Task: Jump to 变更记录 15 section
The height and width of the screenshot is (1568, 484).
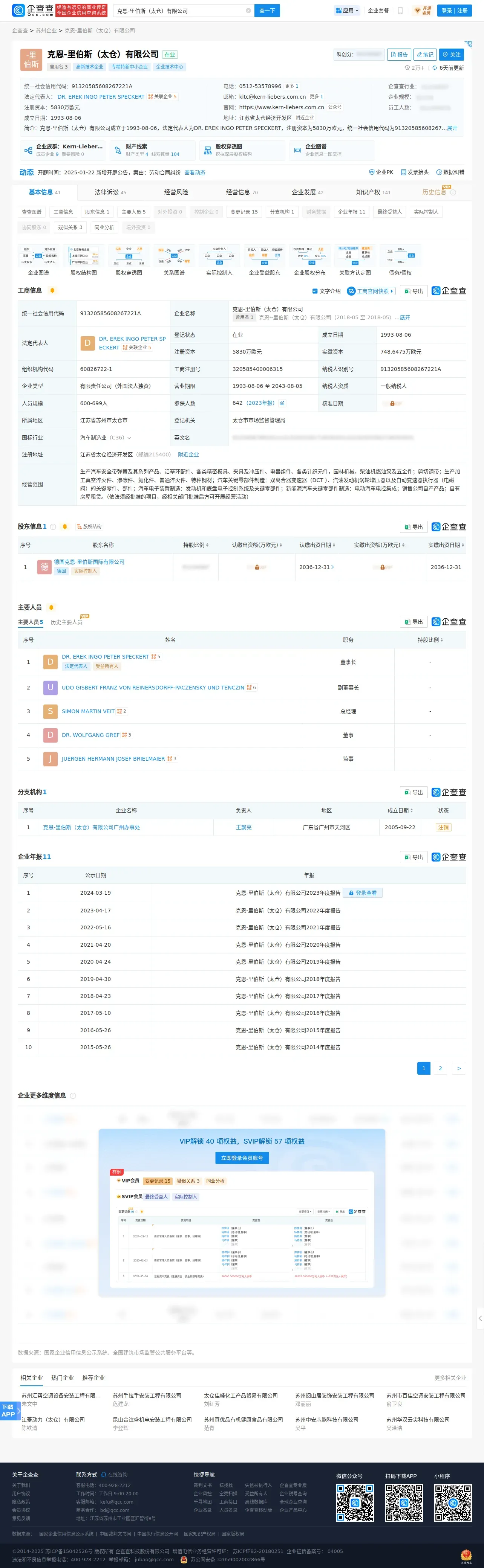Action: [x=244, y=212]
